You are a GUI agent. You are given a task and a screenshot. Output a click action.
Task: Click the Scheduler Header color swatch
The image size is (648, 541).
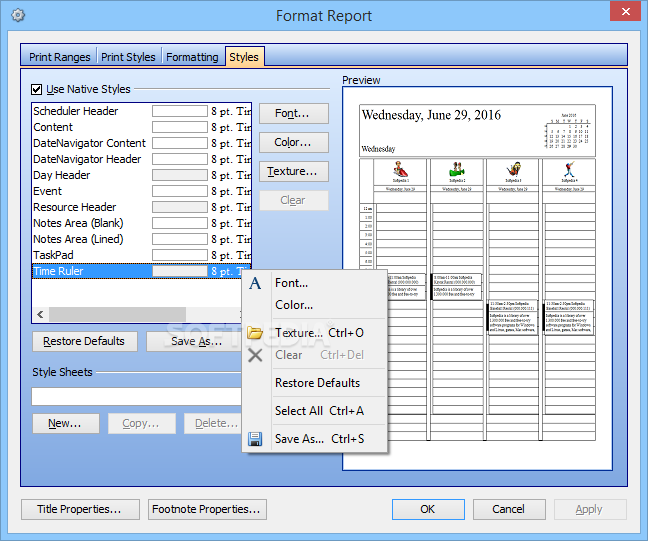180,111
